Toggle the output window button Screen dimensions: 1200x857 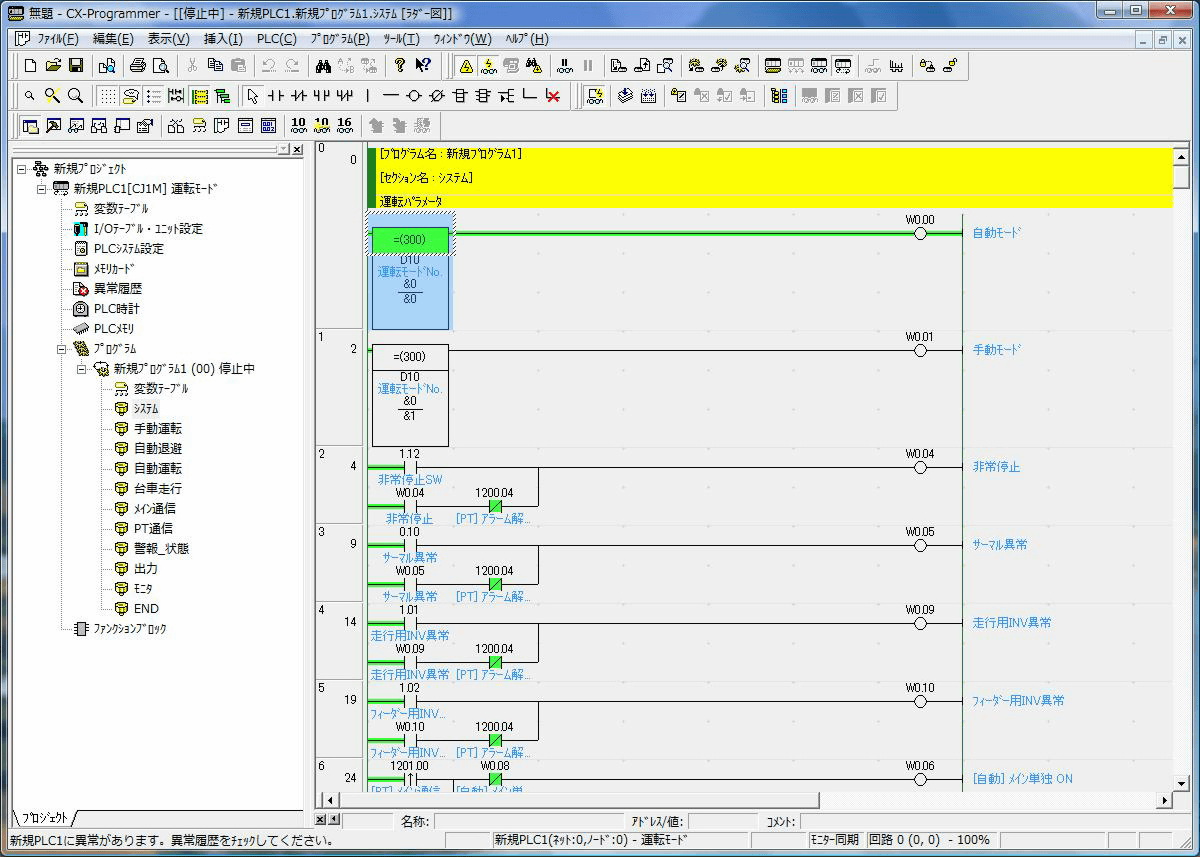[53, 126]
